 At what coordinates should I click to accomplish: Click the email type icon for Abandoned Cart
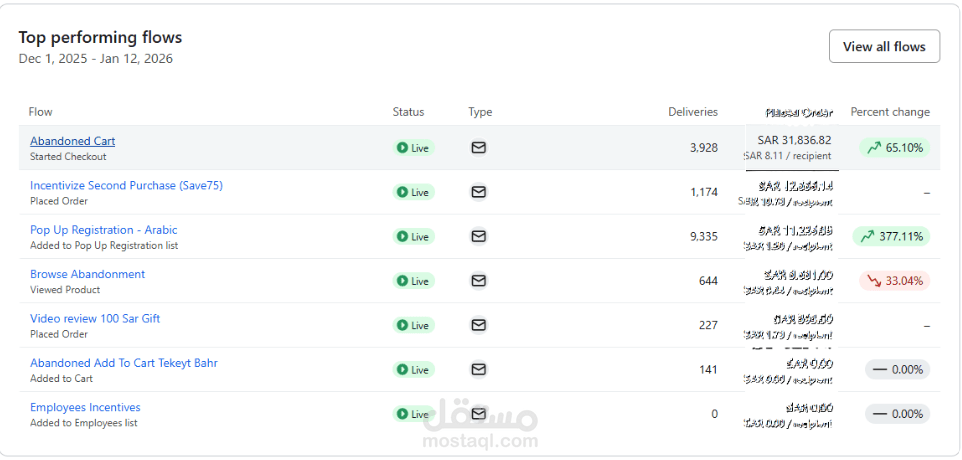479,147
